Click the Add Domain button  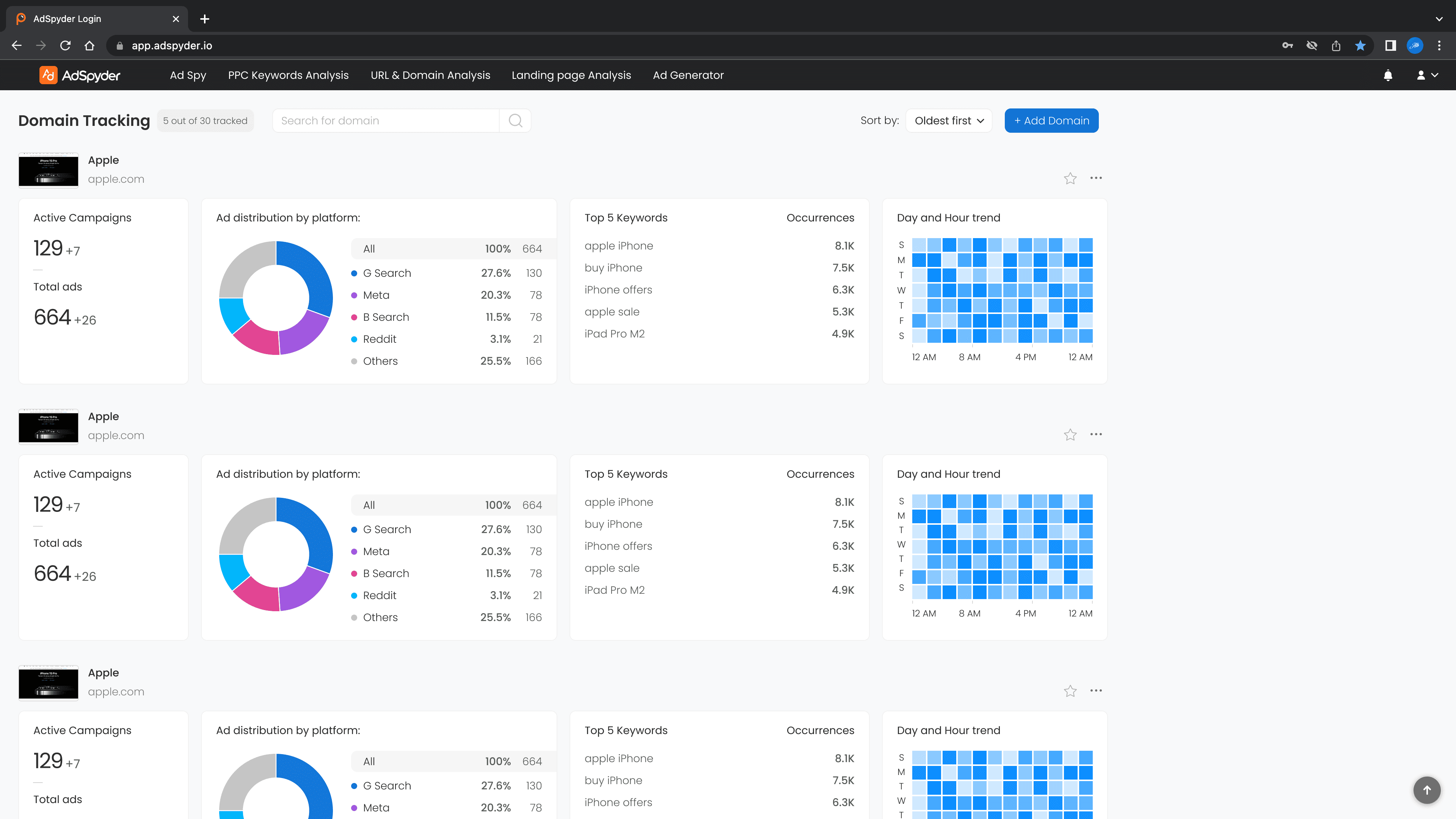[x=1051, y=121]
